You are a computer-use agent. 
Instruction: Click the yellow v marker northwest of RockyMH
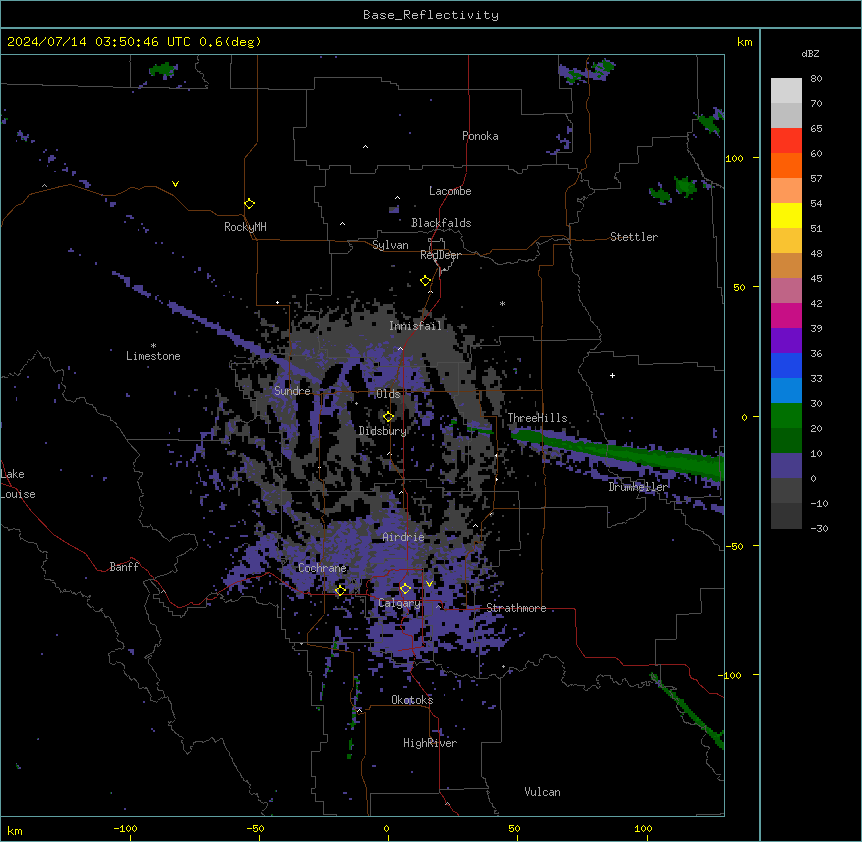click(175, 184)
